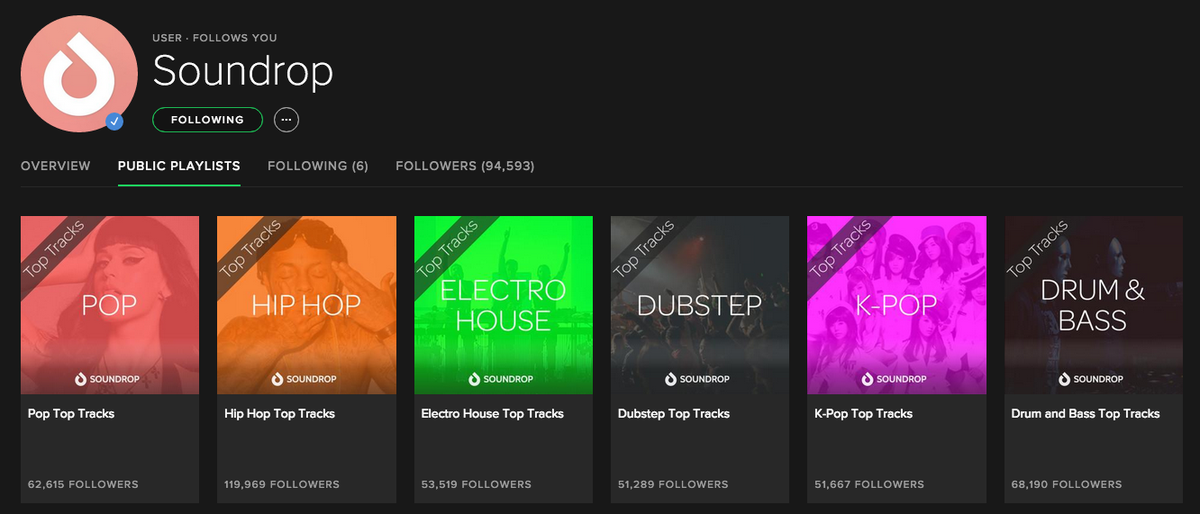The height and width of the screenshot is (514, 1200).
Task: Click the Soundrop logo on K-Pop cover
Action: [896, 379]
